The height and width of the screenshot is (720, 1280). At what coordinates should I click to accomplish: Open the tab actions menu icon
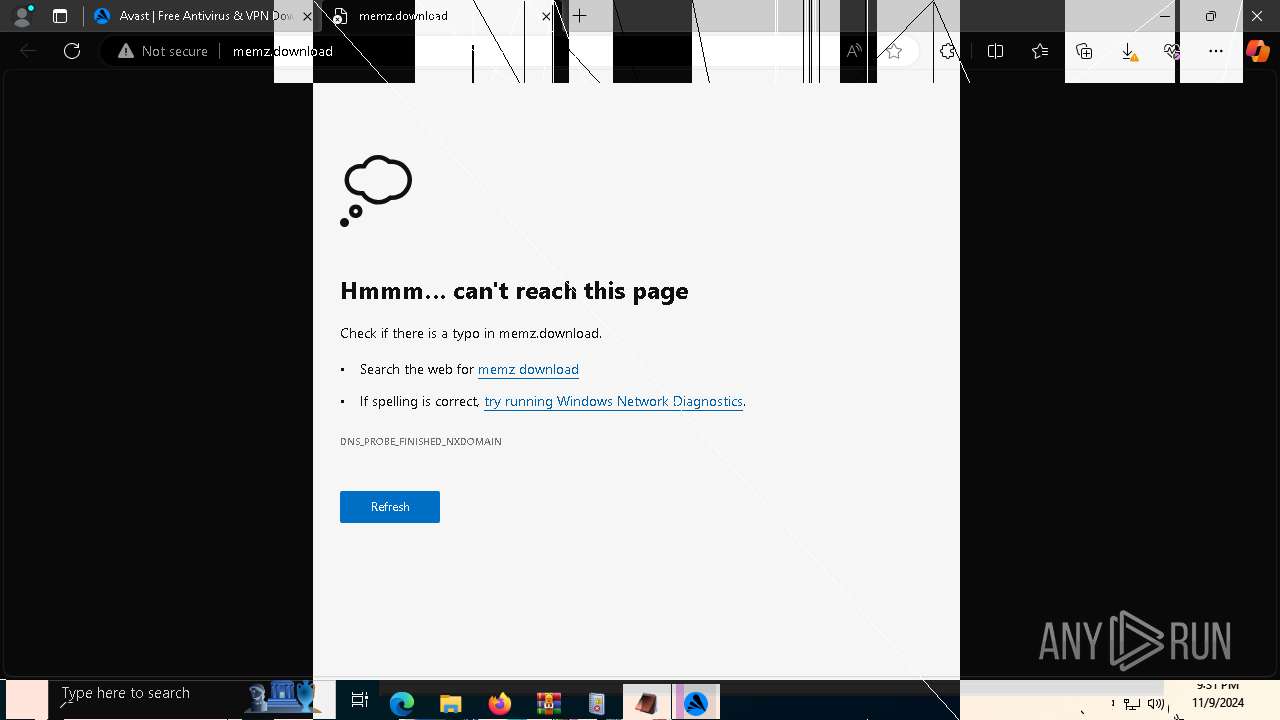(60, 16)
